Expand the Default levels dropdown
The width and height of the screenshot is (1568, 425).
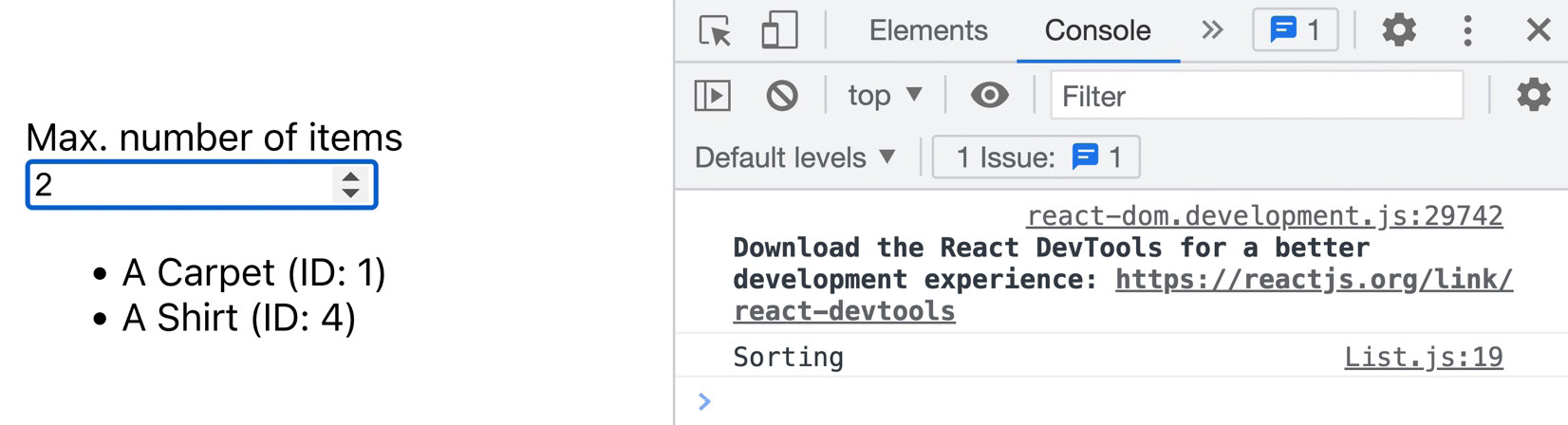[x=795, y=157]
